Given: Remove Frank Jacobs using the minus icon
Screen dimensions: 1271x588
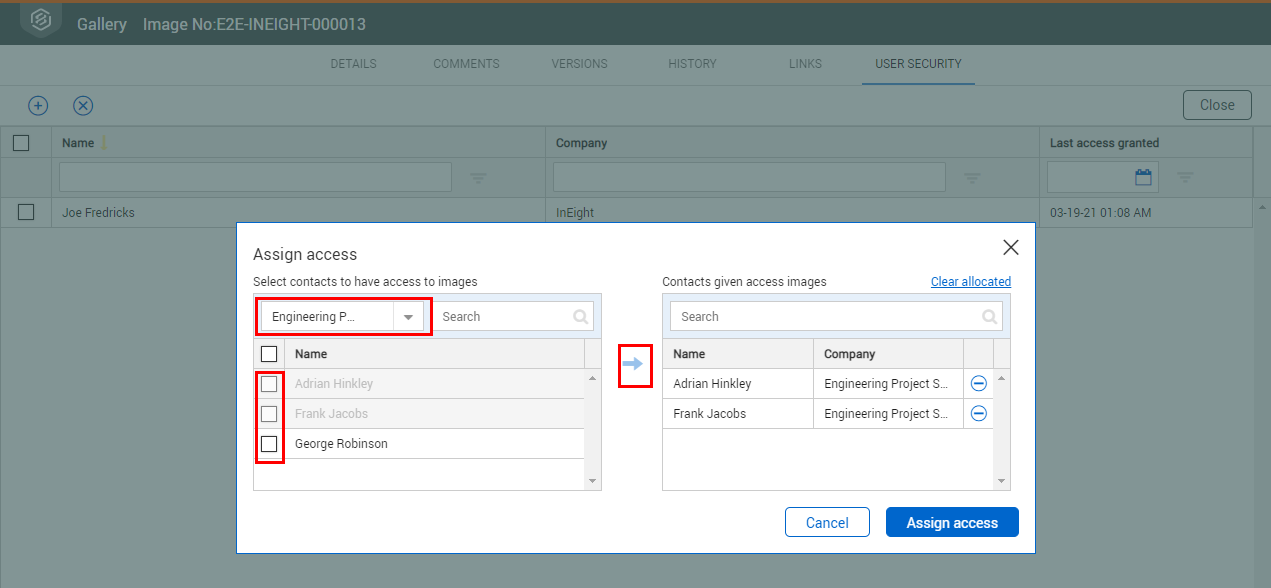Looking at the screenshot, I should [x=978, y=413].
